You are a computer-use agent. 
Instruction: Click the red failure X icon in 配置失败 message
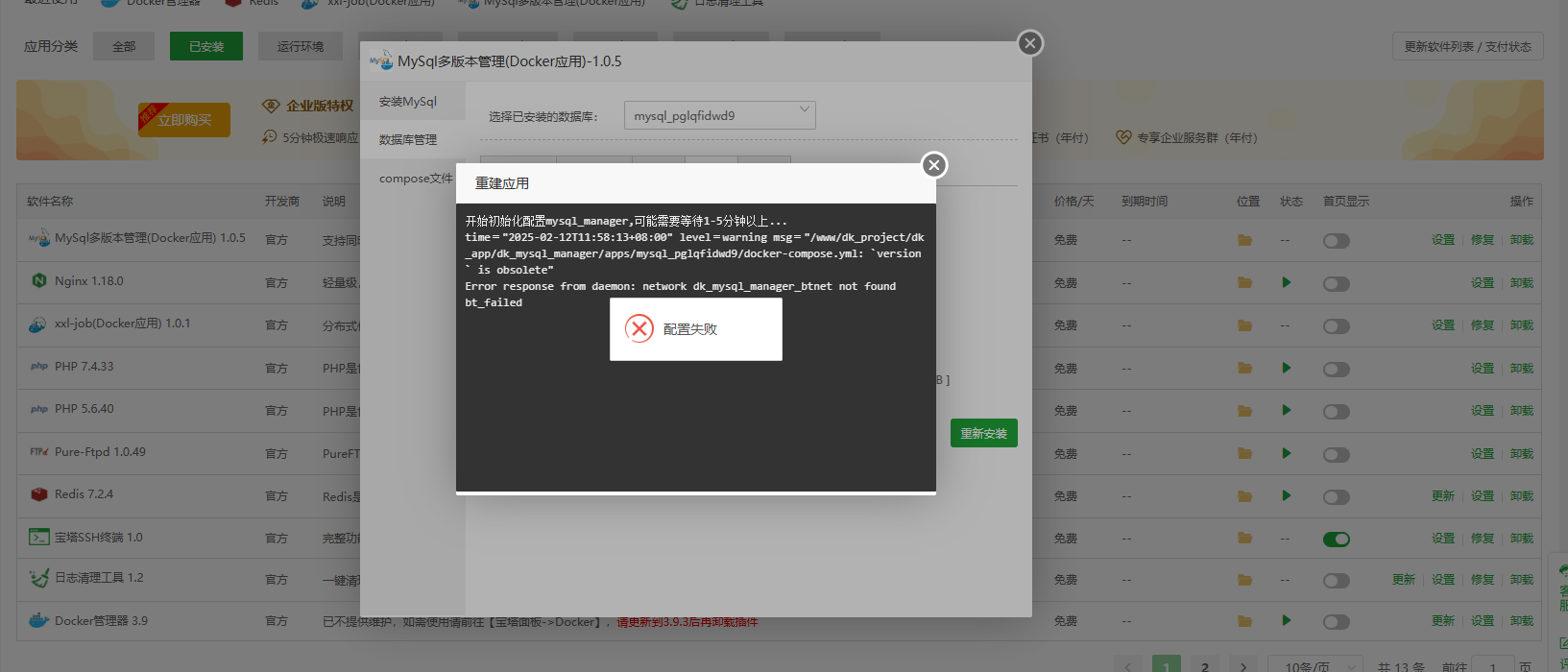(x=639, y=329)
